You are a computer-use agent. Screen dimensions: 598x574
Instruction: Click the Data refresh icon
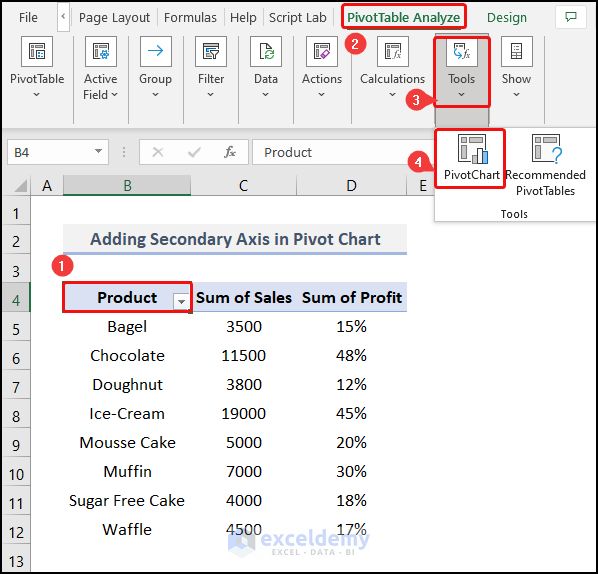[x=266, y=51]
